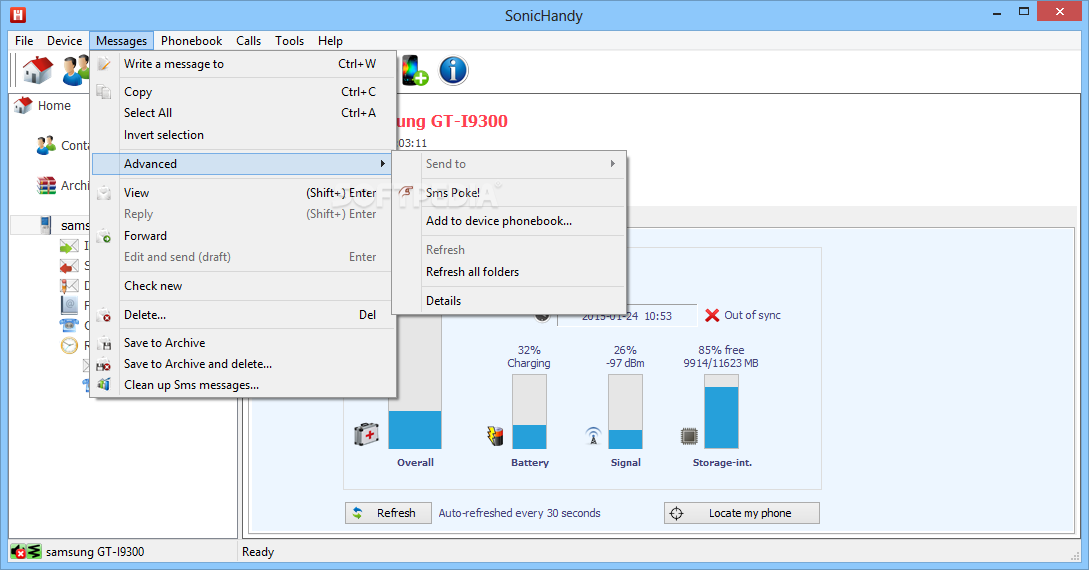This screenshot has height=570, width=1089.
Task: Choose Select All menu entry
Action: coord(243,112)
